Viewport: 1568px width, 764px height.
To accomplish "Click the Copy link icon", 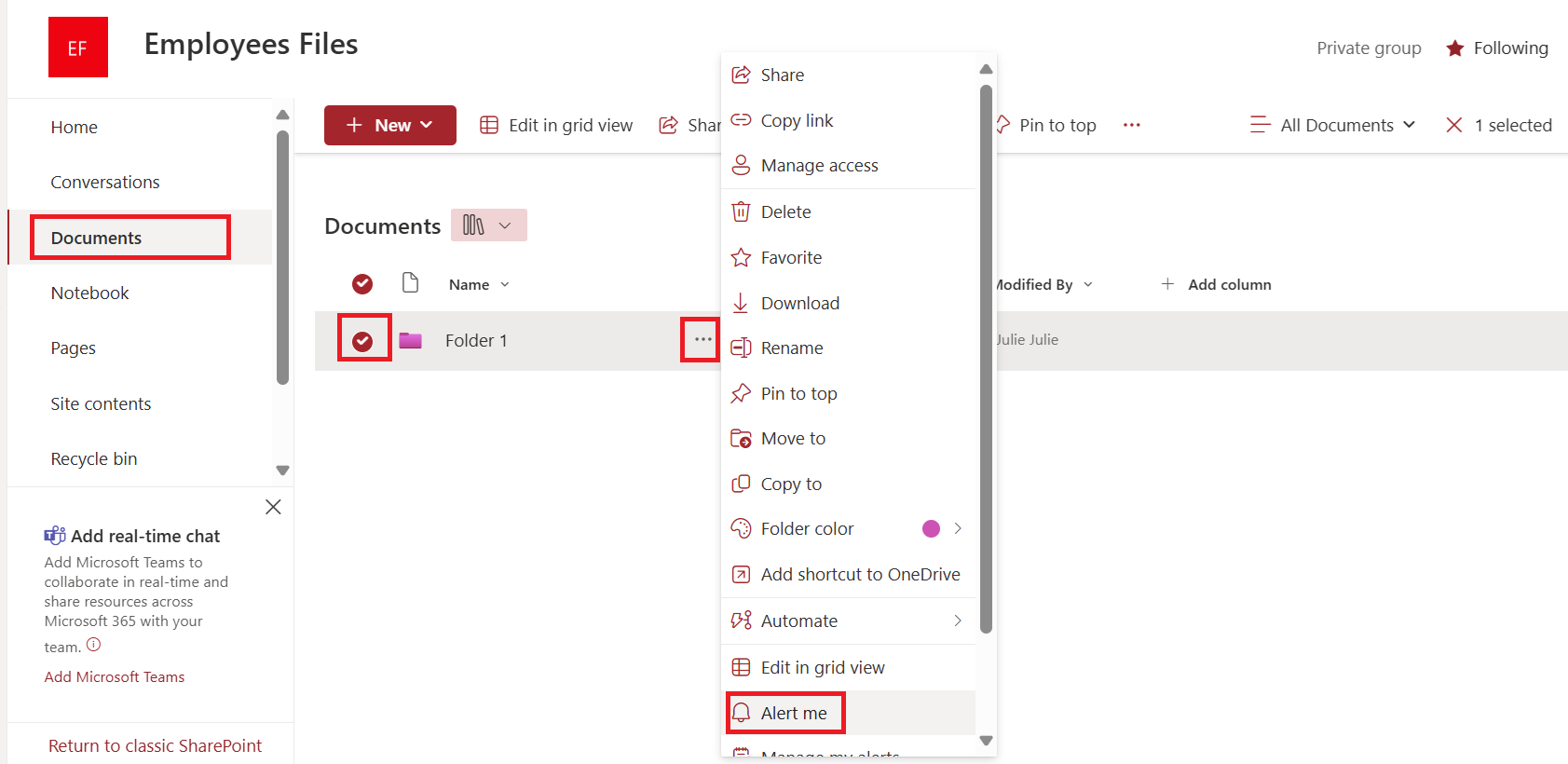I will tap(741, 119).
